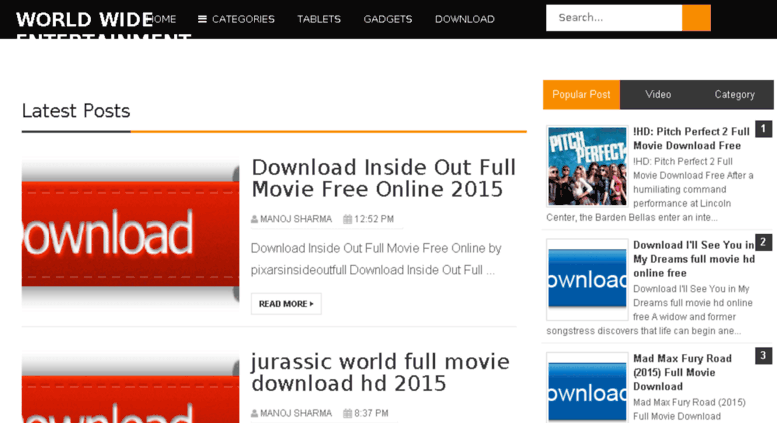Click the author icon beside Manoj Sharma on Inside Out post
This screenshot has height=423, width=777.
point(254,219)
